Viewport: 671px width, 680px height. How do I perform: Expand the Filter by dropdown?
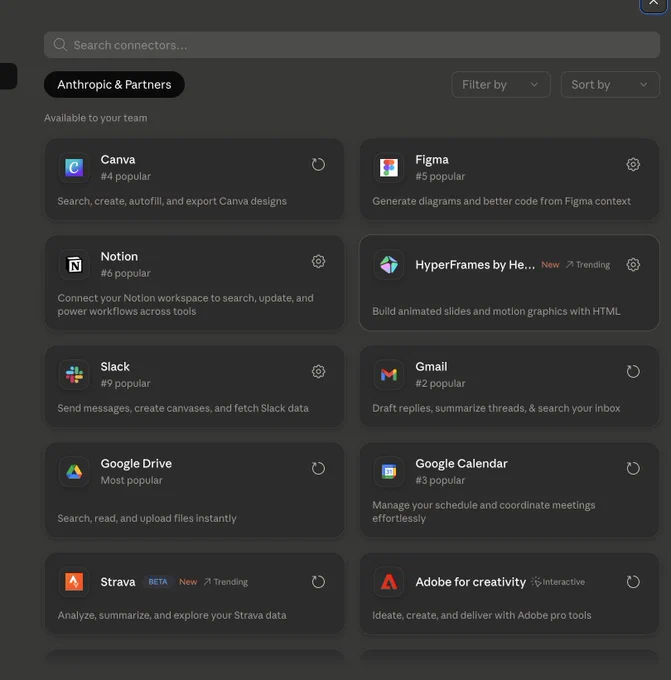coord(501,85)
